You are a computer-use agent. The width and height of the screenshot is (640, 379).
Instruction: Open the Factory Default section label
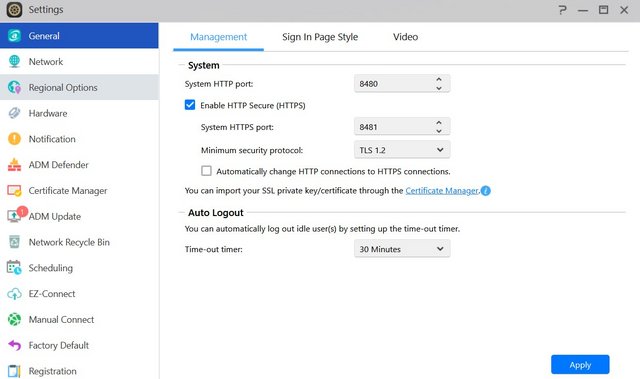tap(58, 345)
